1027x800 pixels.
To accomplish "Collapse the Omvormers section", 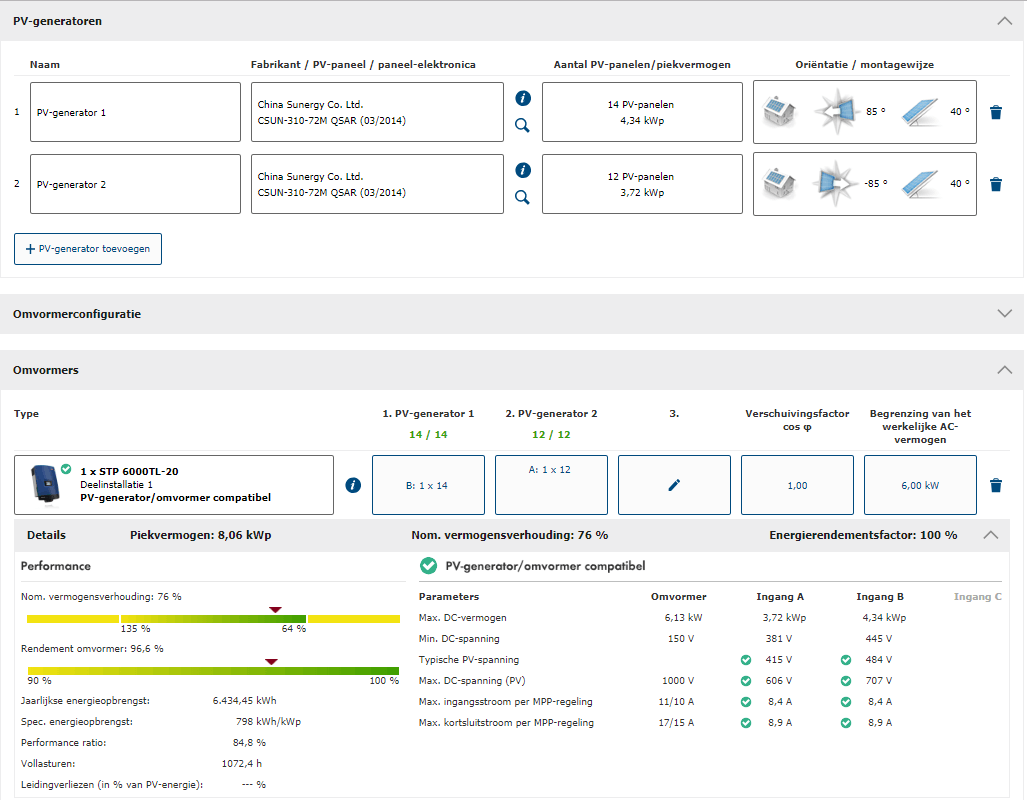I will (1005, 370).
